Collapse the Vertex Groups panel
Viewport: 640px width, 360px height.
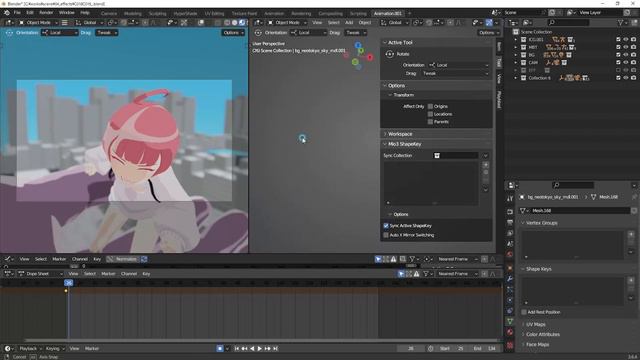pyautogui.click(x=541, y=223)
